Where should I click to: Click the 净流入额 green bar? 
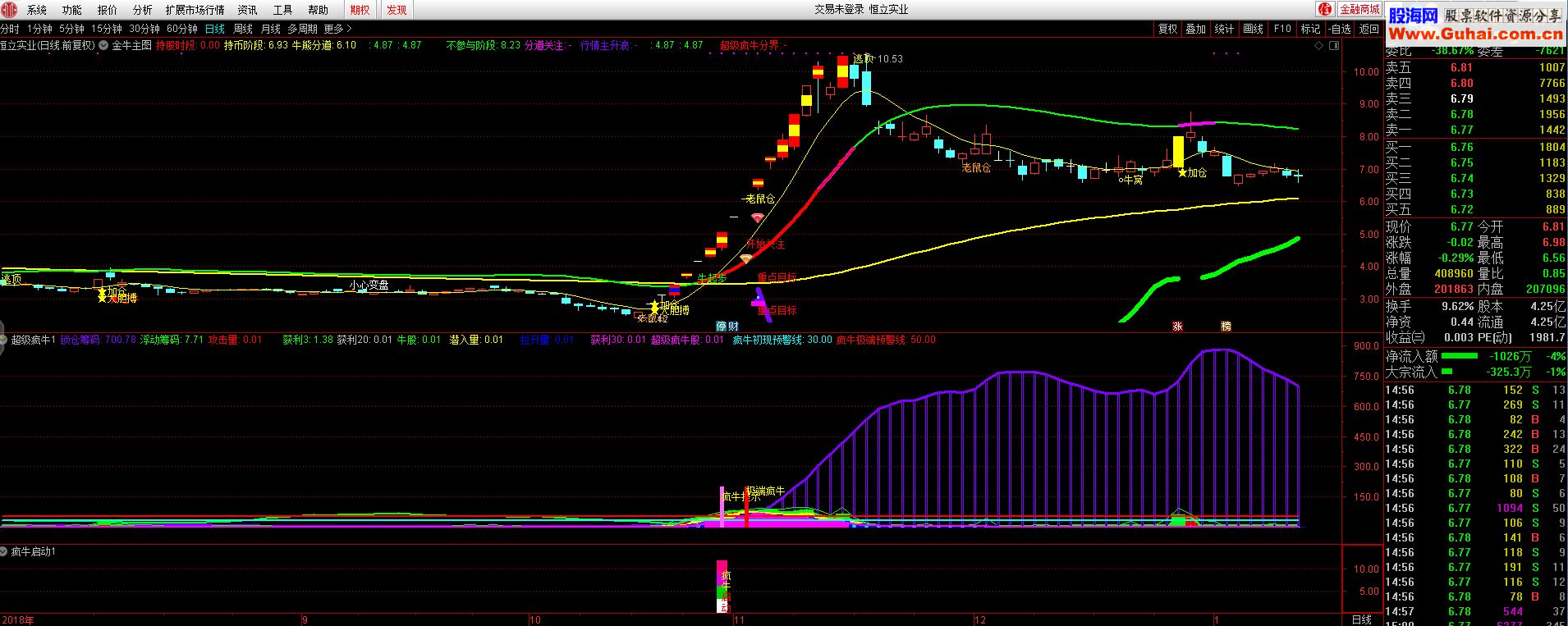click(1460, 356)
